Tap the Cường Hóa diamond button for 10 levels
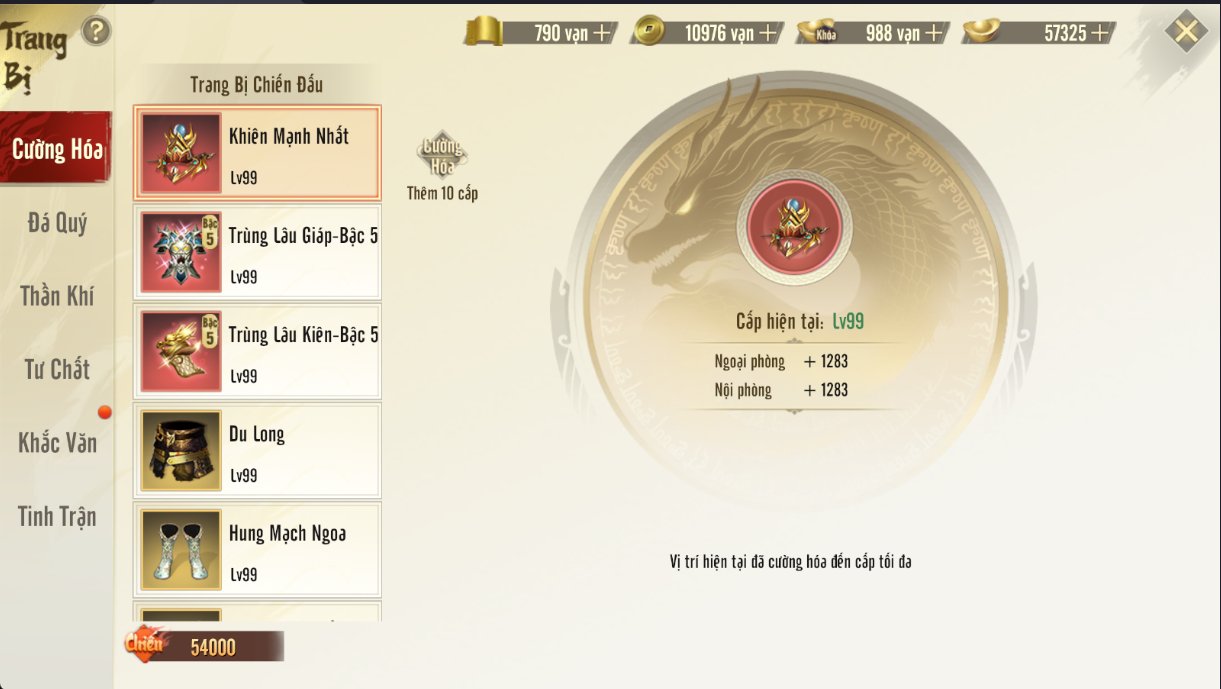 point(442,156)
